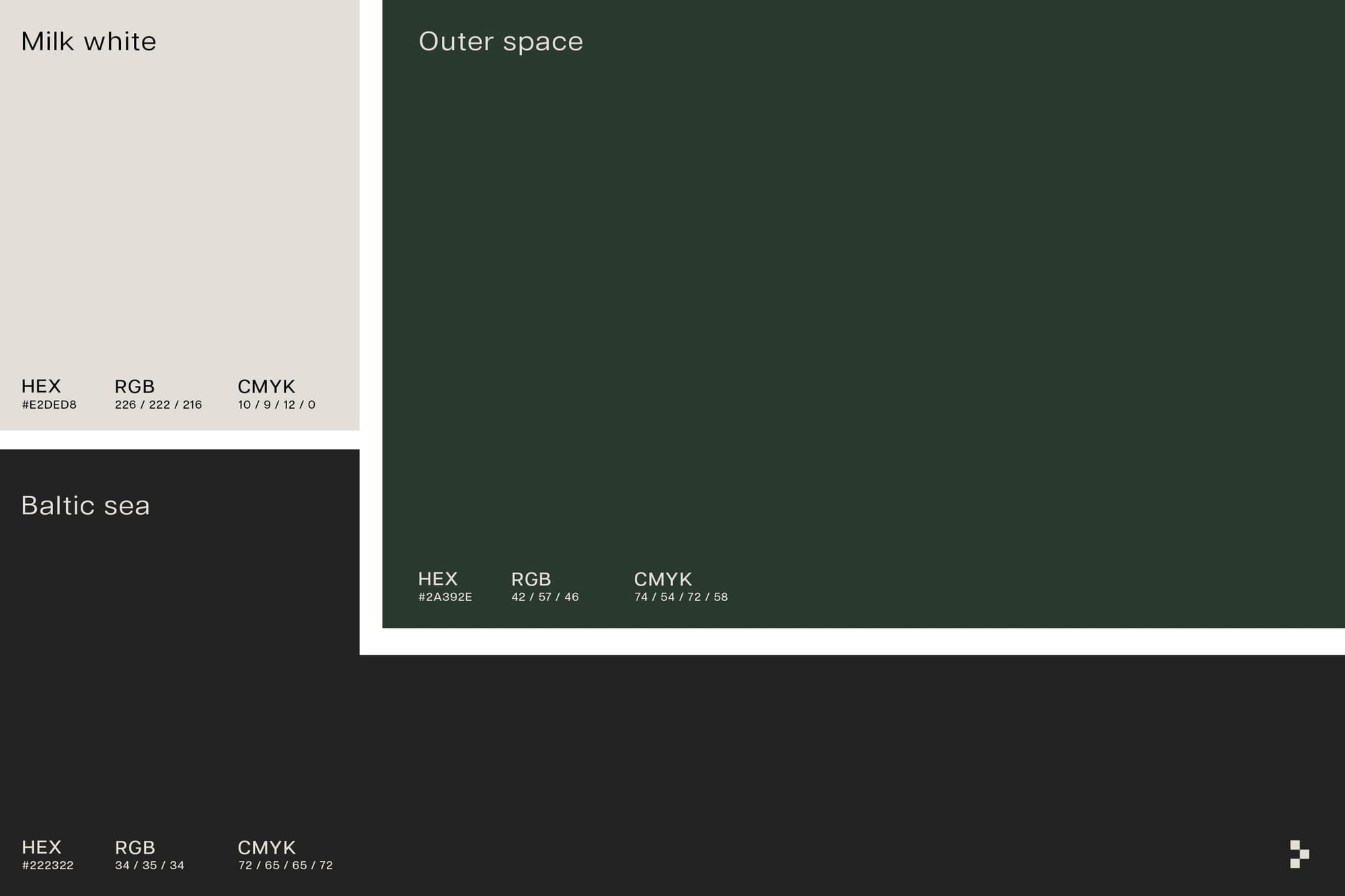Click RGB label in Outer space swatch
The height and width of the screenshot is (896, 1345).
531,579
